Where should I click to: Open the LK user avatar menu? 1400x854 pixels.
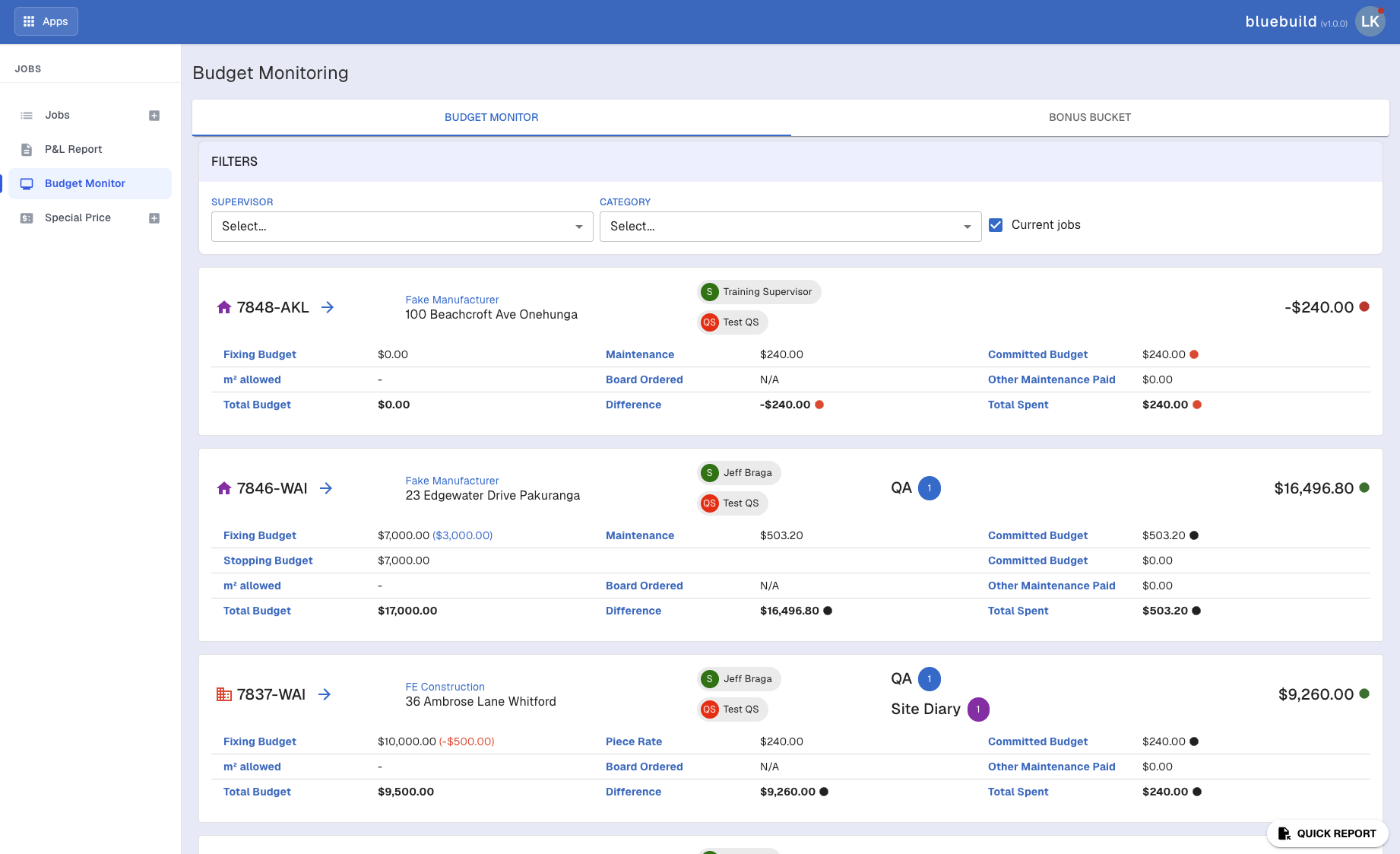(x=1370, y=21)
